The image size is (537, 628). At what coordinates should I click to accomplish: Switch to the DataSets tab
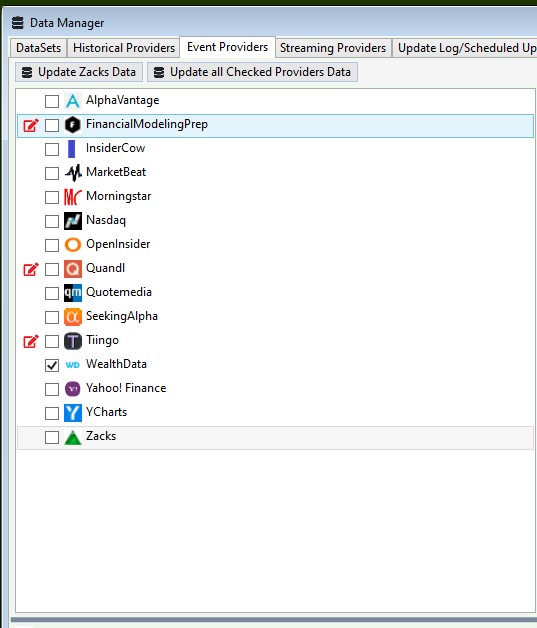coord(38,48)
